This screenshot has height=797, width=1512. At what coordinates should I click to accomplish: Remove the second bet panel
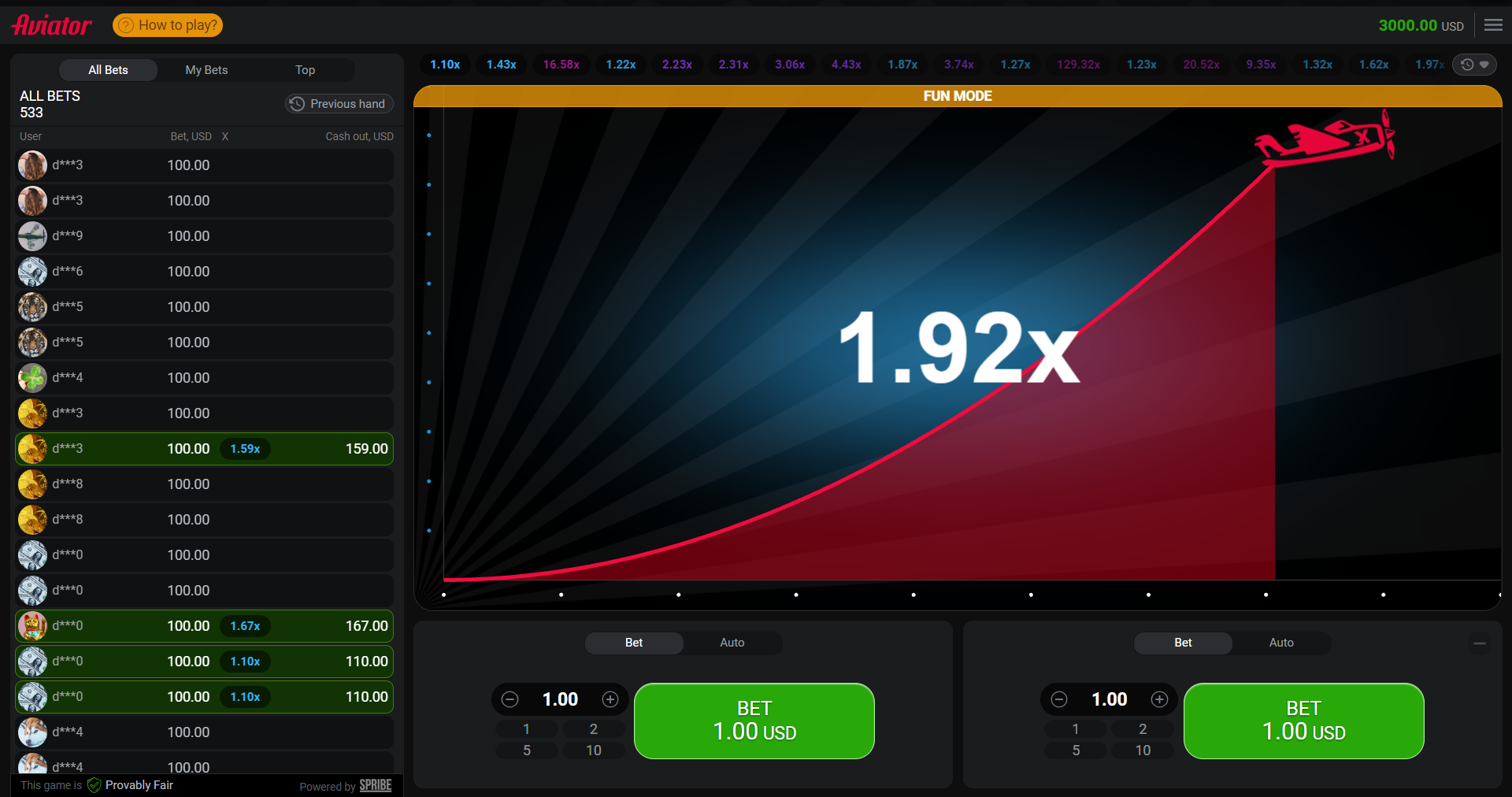click(x=1480, y=643)
